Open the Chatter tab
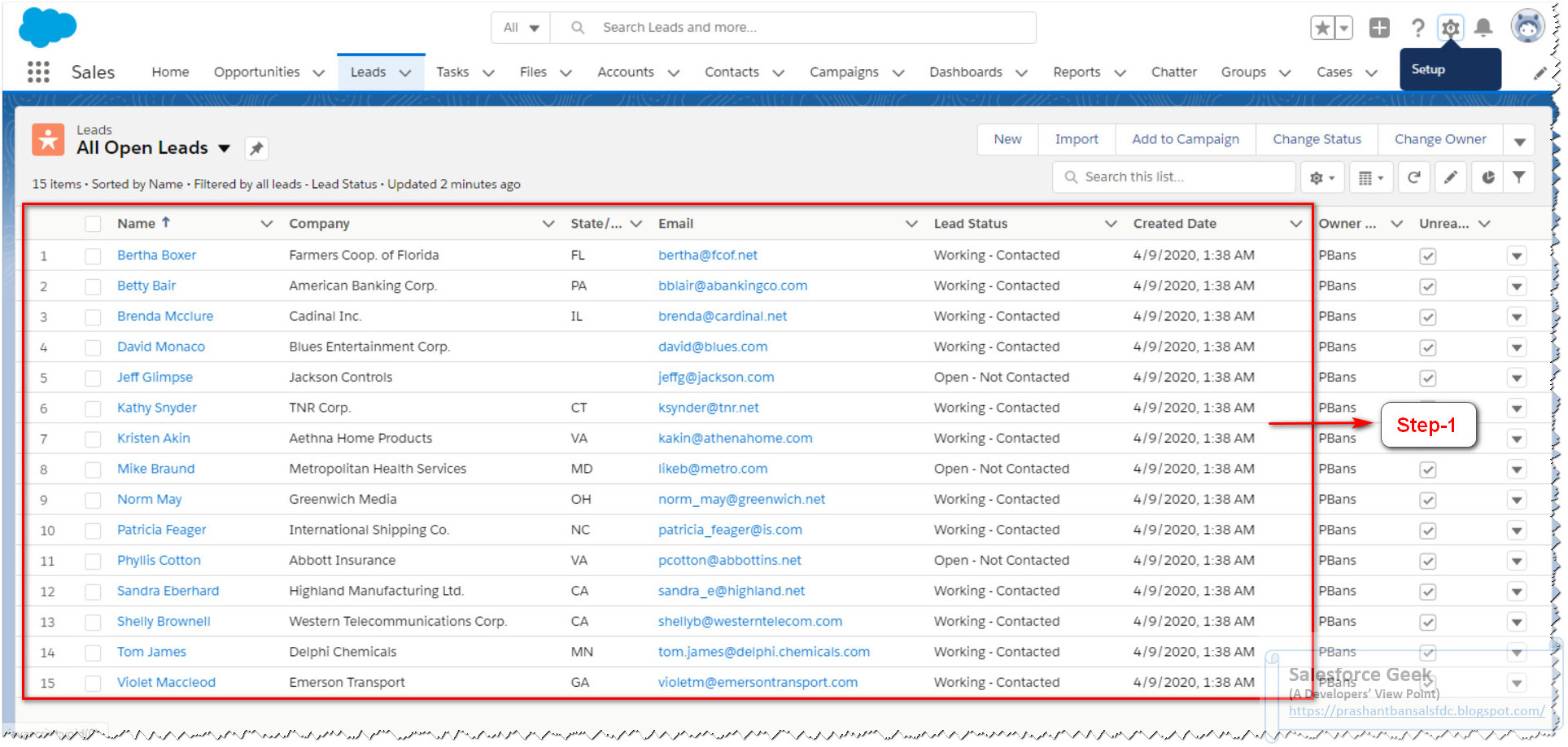 (1173, 72)
